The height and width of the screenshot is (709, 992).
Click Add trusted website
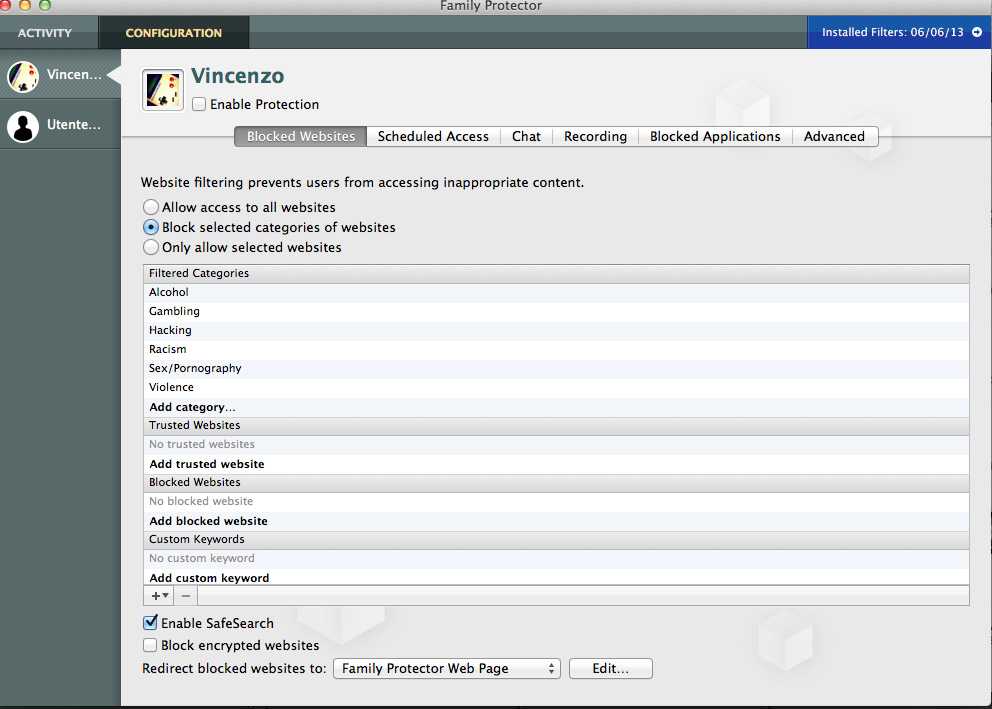207,464
